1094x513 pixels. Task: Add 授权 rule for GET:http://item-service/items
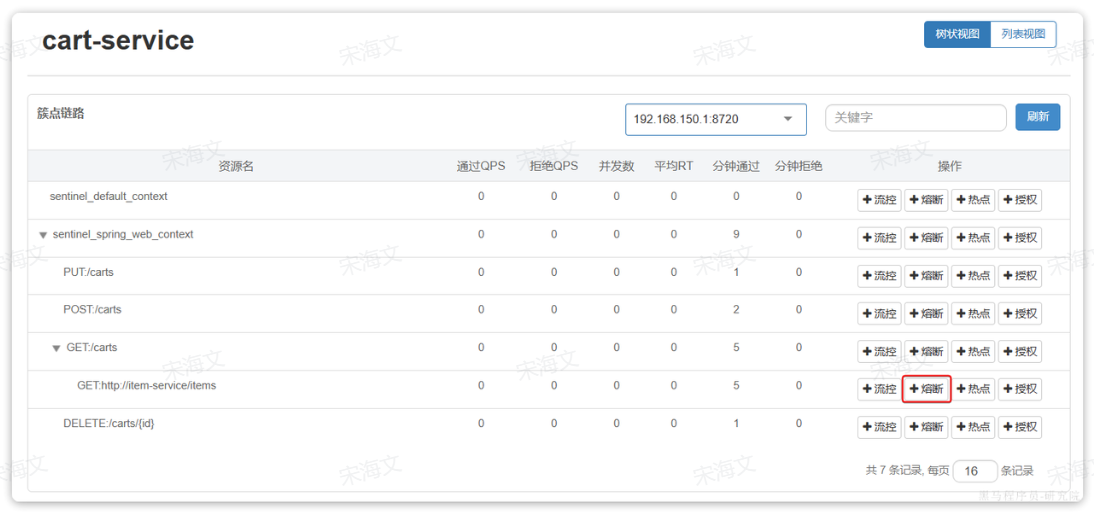(1019, 389)
